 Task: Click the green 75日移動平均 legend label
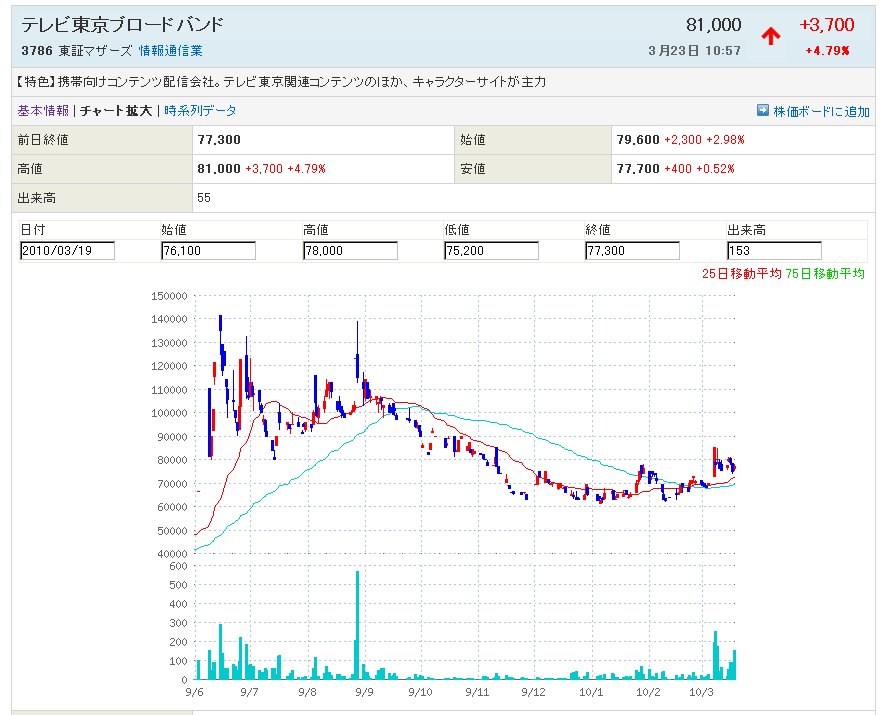[x=825, y=274]
